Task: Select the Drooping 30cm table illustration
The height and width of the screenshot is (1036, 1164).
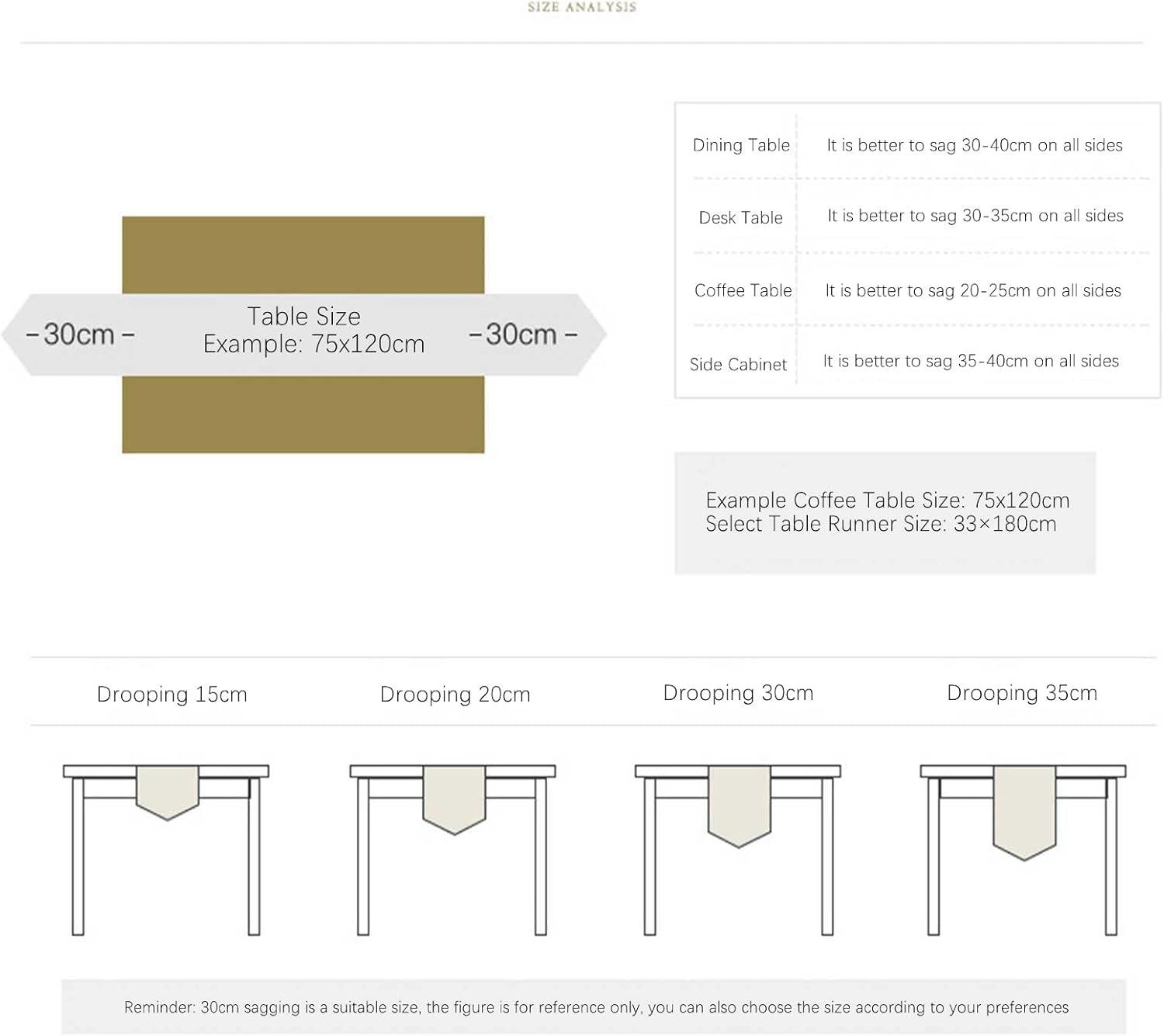Action: pos(738,849)
